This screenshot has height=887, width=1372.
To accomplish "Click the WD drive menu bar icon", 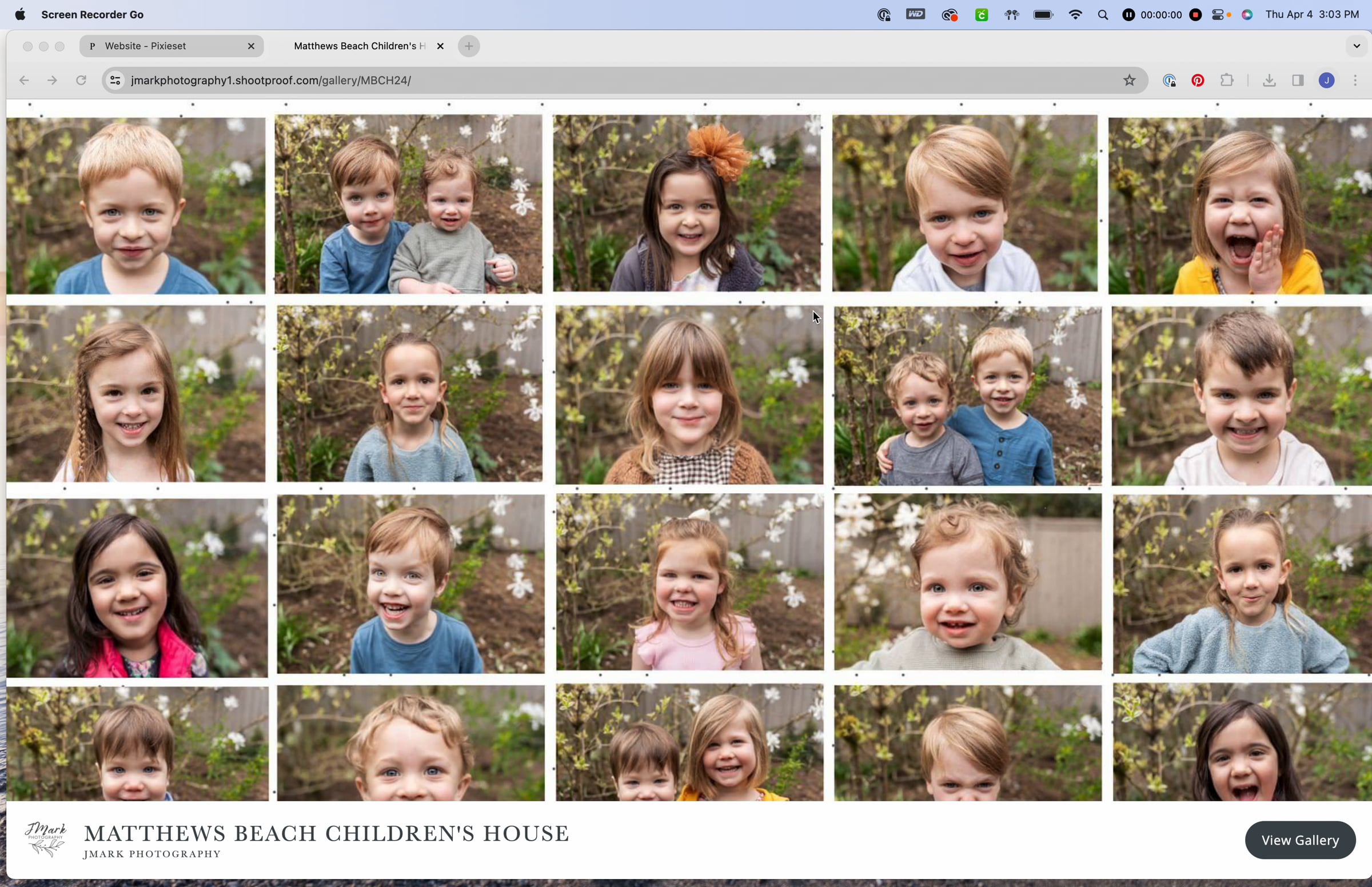I will tap(915, 14).
